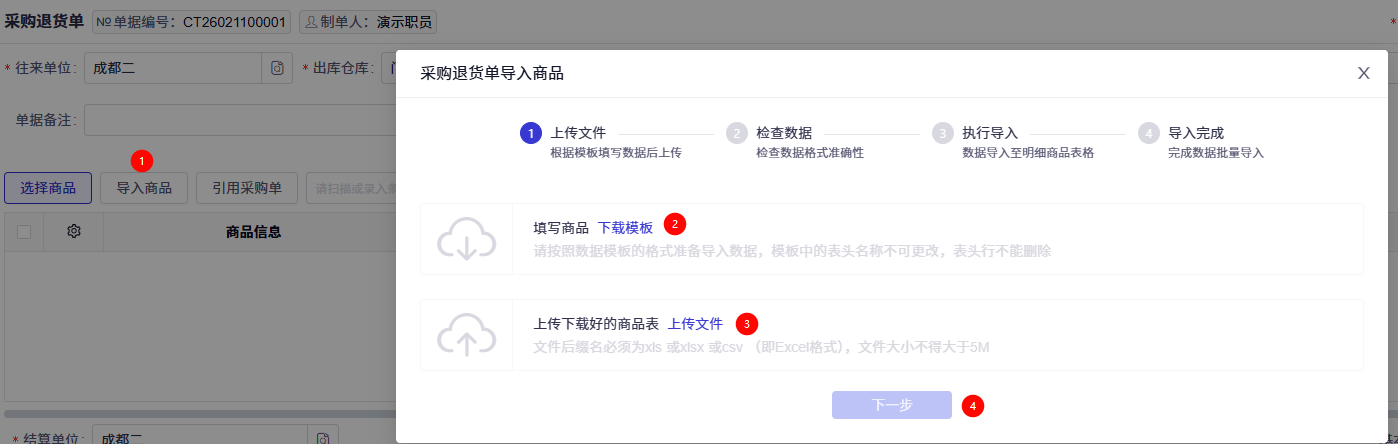Image resolution: width=1398 pixels, height=444 pixels.
Task: Open the 往来单位 picker icon
Action: [x=278, y=68]
